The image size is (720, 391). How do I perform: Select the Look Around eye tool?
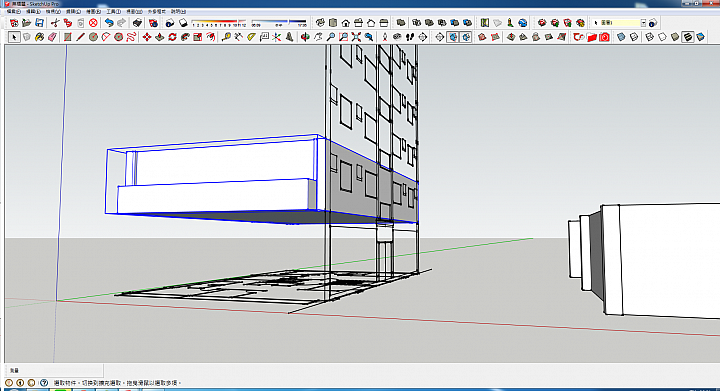pos(397,37)
